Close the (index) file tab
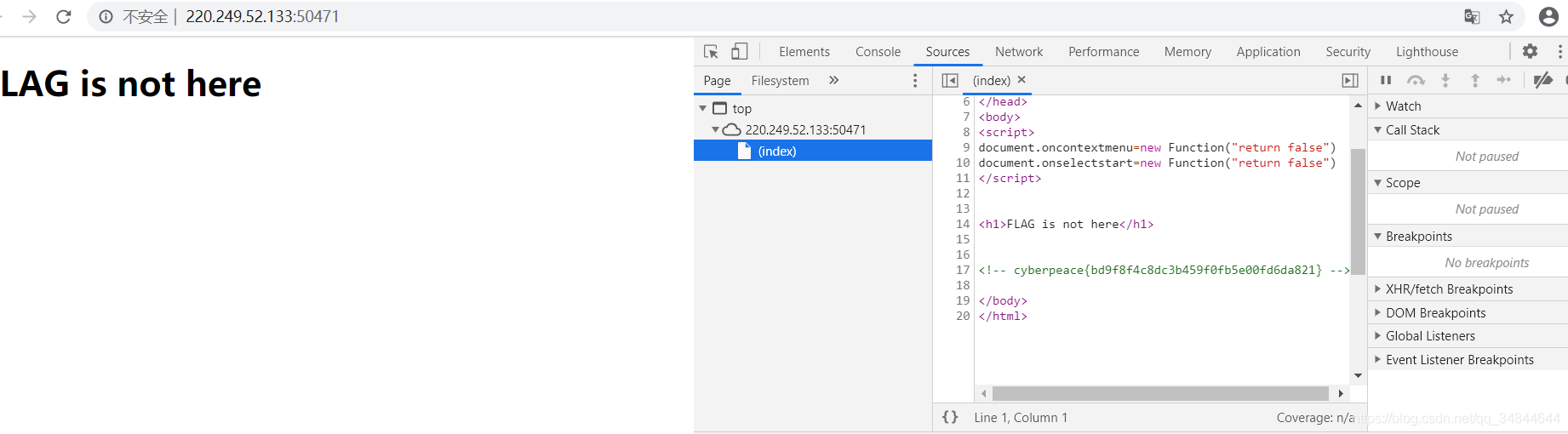This screenshot has height=434, width=1568. click(x=1021, y=79)
